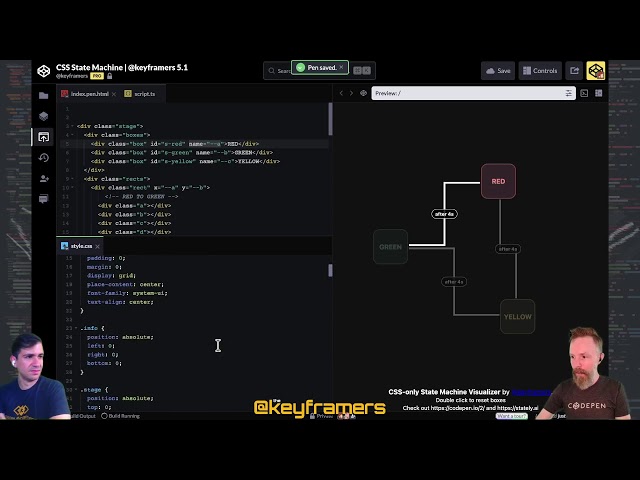Click the RED state box in preview

(x=498, y=181)
